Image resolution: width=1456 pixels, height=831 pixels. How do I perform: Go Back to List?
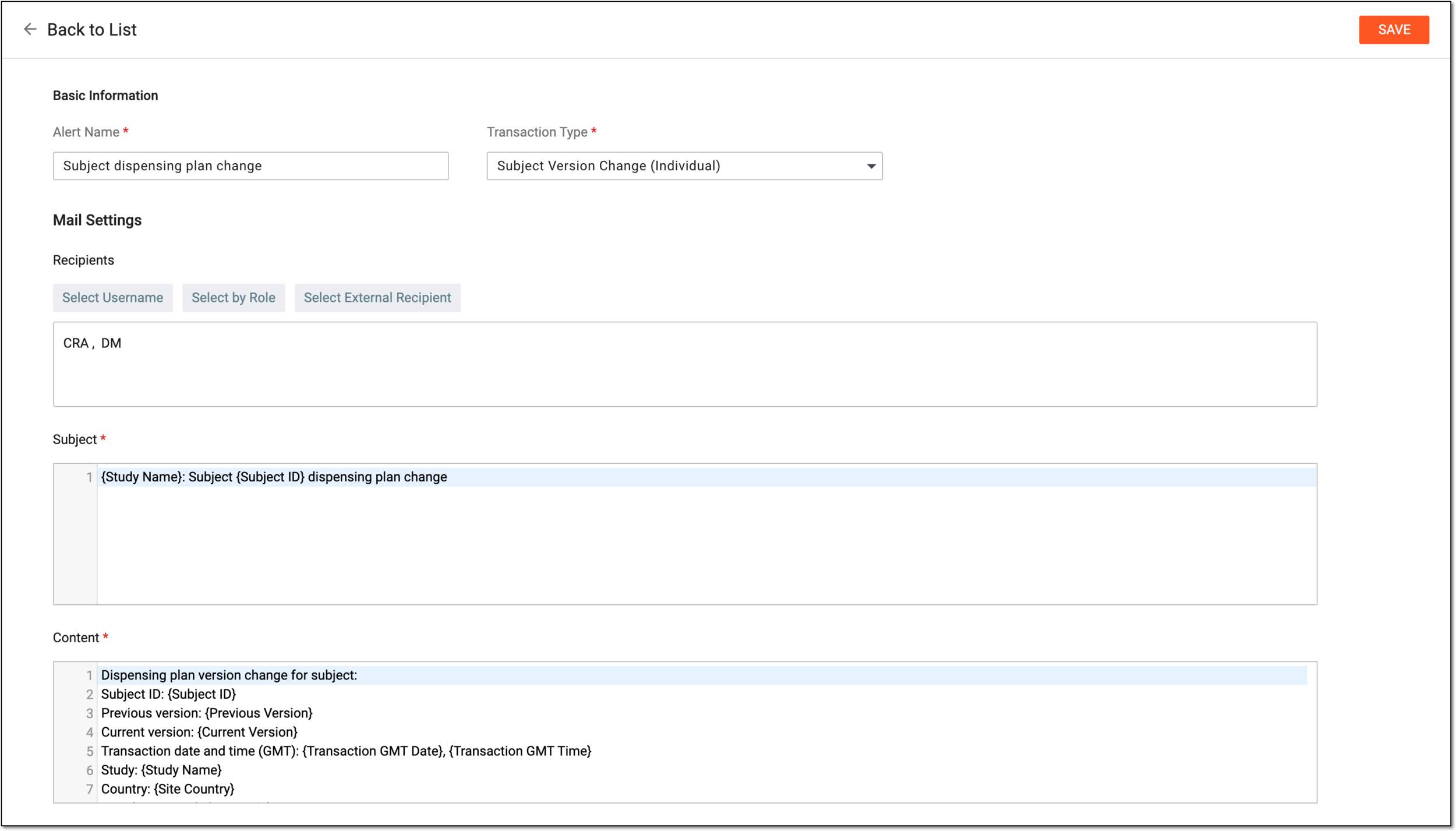click(x=91, y=30)
